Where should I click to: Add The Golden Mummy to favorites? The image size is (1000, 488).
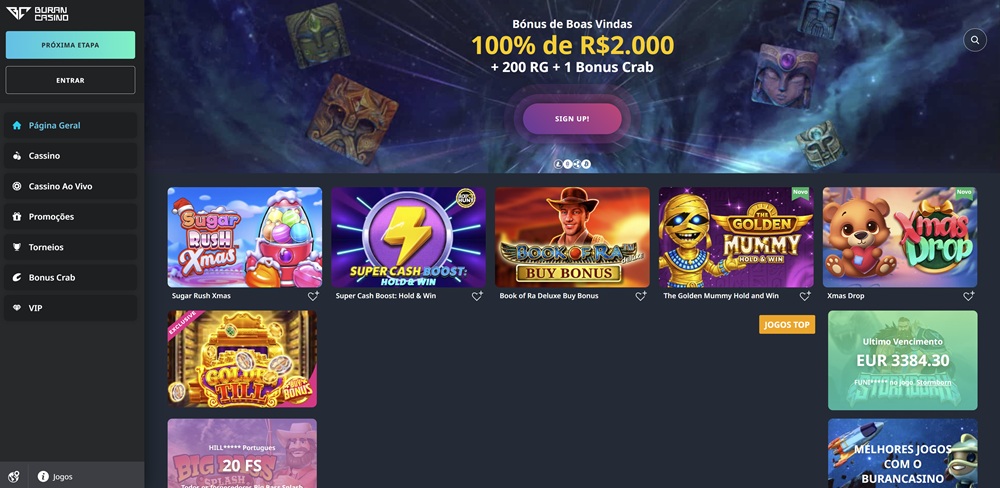click(805, 296)
